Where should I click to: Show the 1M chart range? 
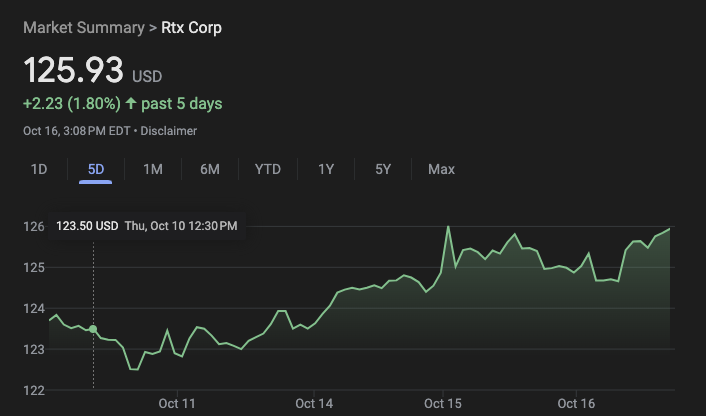[153, 169]
